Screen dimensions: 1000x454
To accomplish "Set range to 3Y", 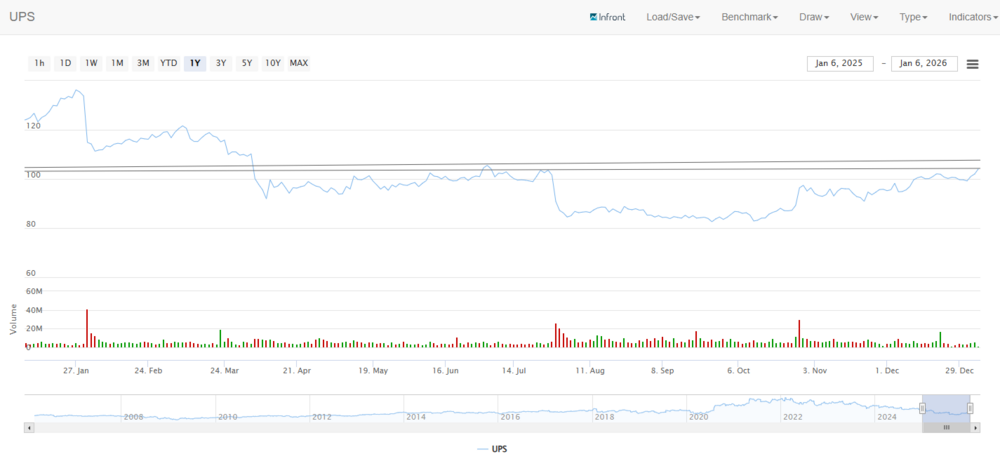I will [x=221, y=63].
